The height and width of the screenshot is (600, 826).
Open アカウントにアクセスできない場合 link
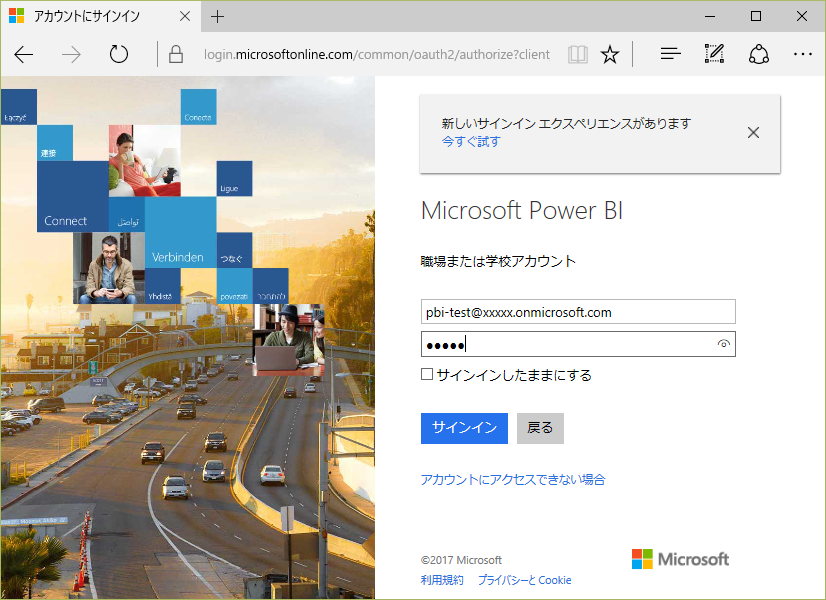point(513,479)
